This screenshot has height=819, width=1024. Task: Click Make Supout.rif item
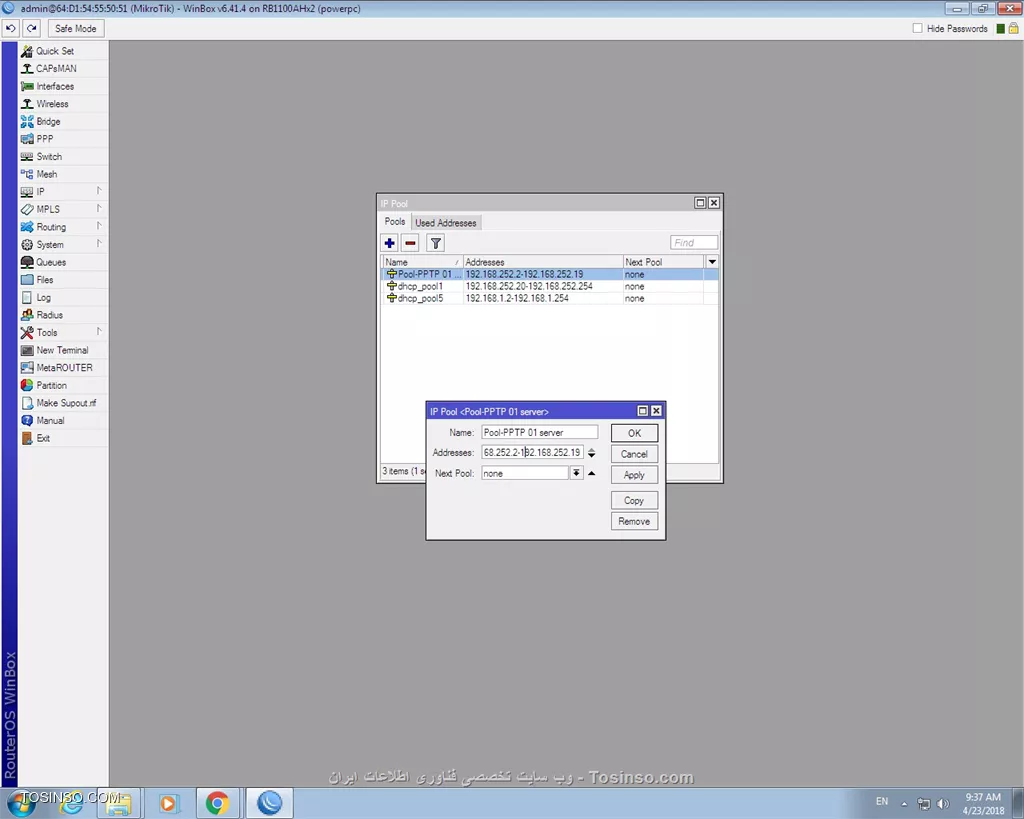66,404
